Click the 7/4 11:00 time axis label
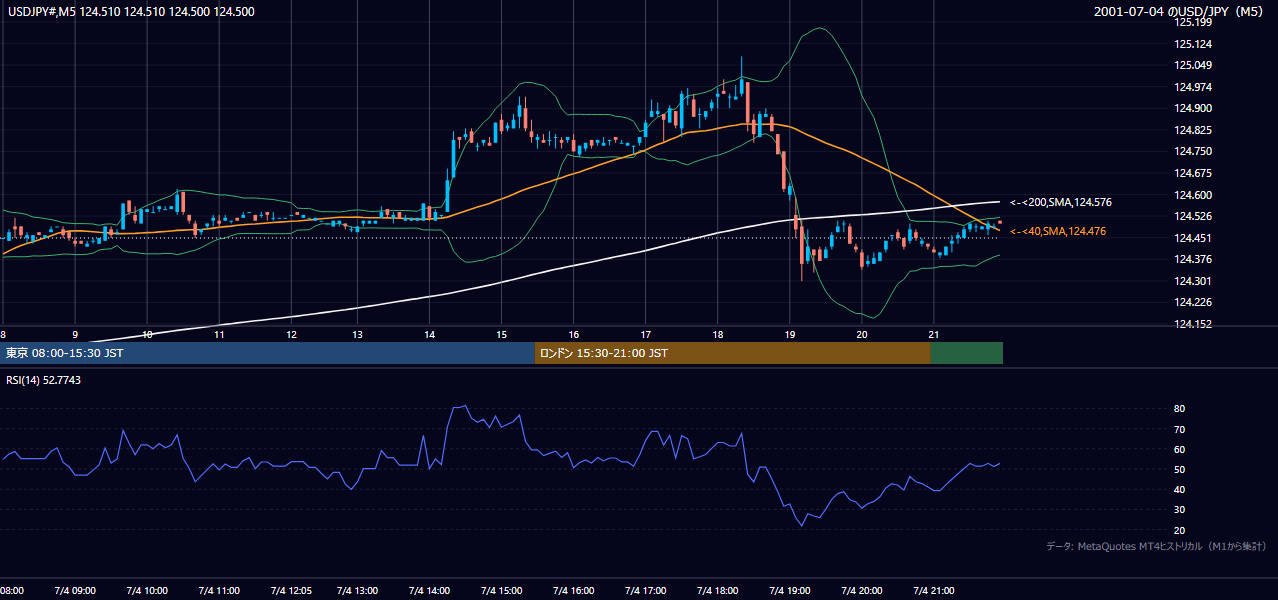Image resolution: width=1278 pixels, height=600 pixels. [x=218, y=591]
